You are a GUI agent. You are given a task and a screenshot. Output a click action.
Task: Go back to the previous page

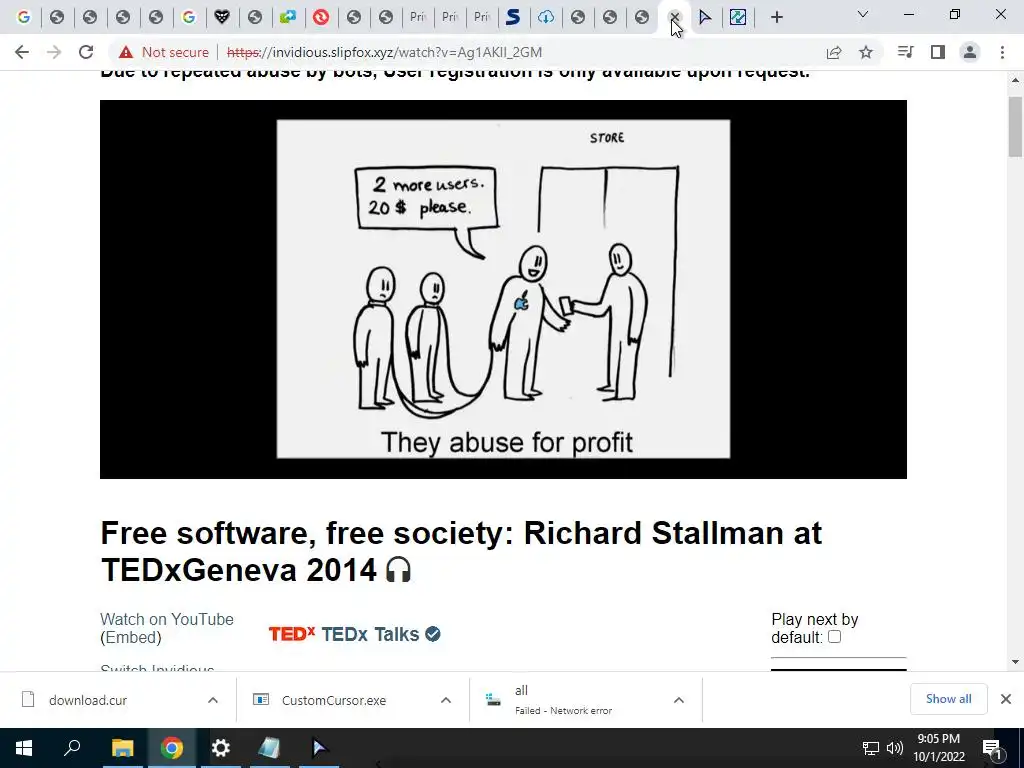[22, 52]
